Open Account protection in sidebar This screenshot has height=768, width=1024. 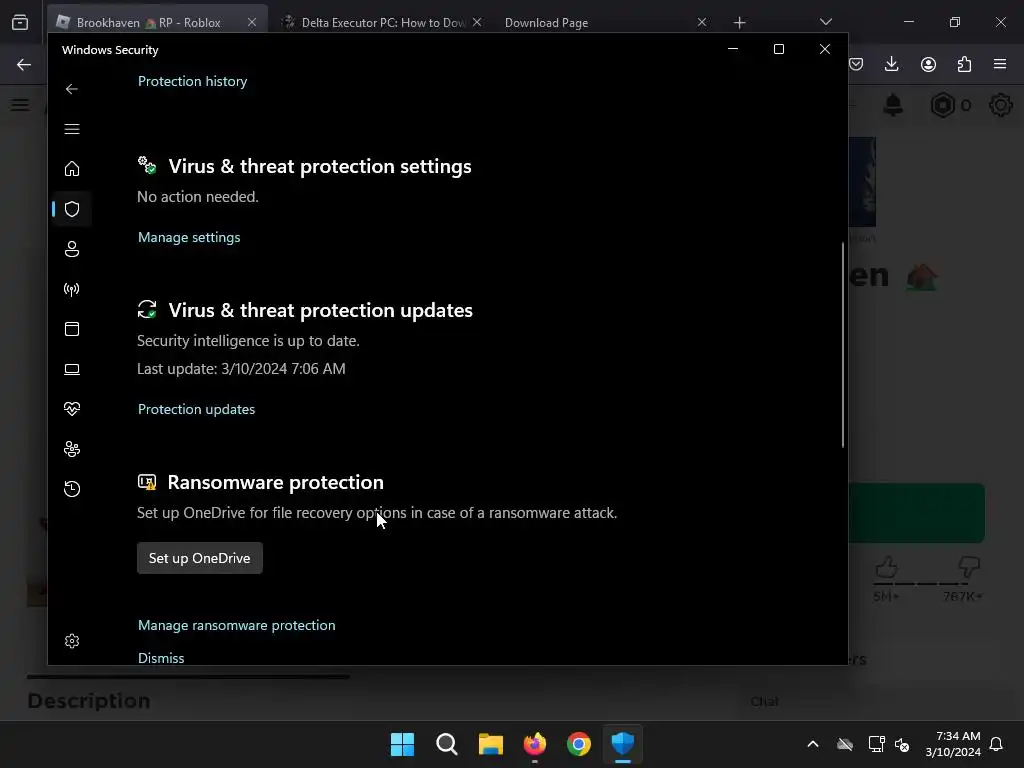point(72,249)
